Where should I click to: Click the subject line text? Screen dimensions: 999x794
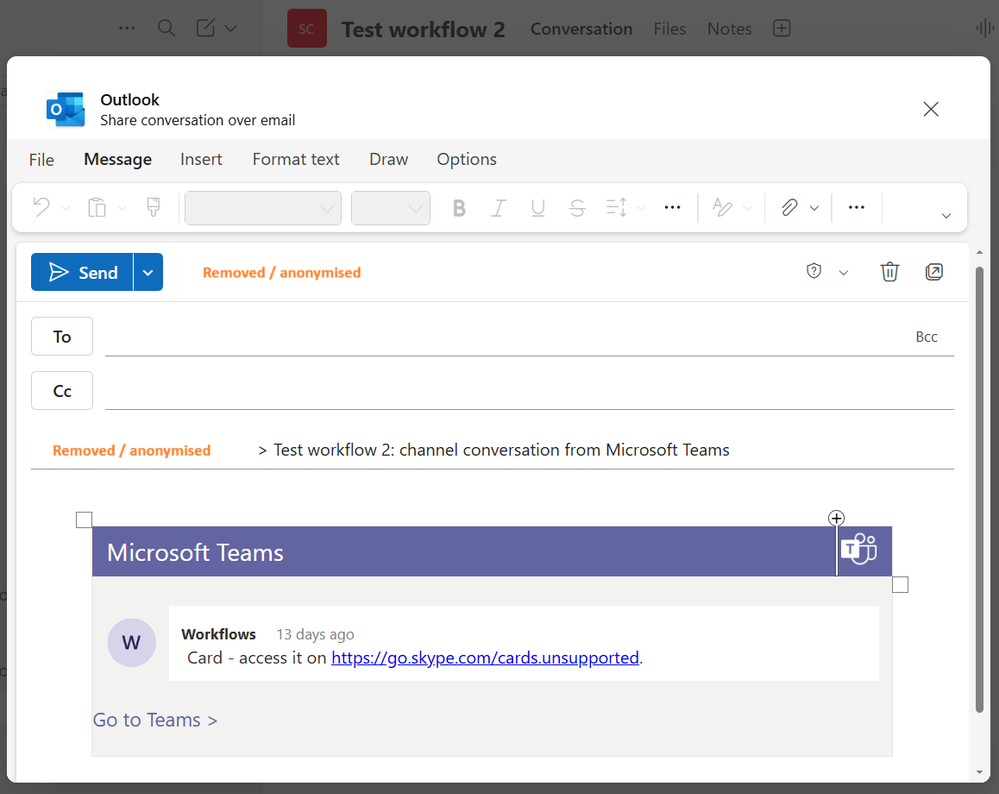point(494,450)
